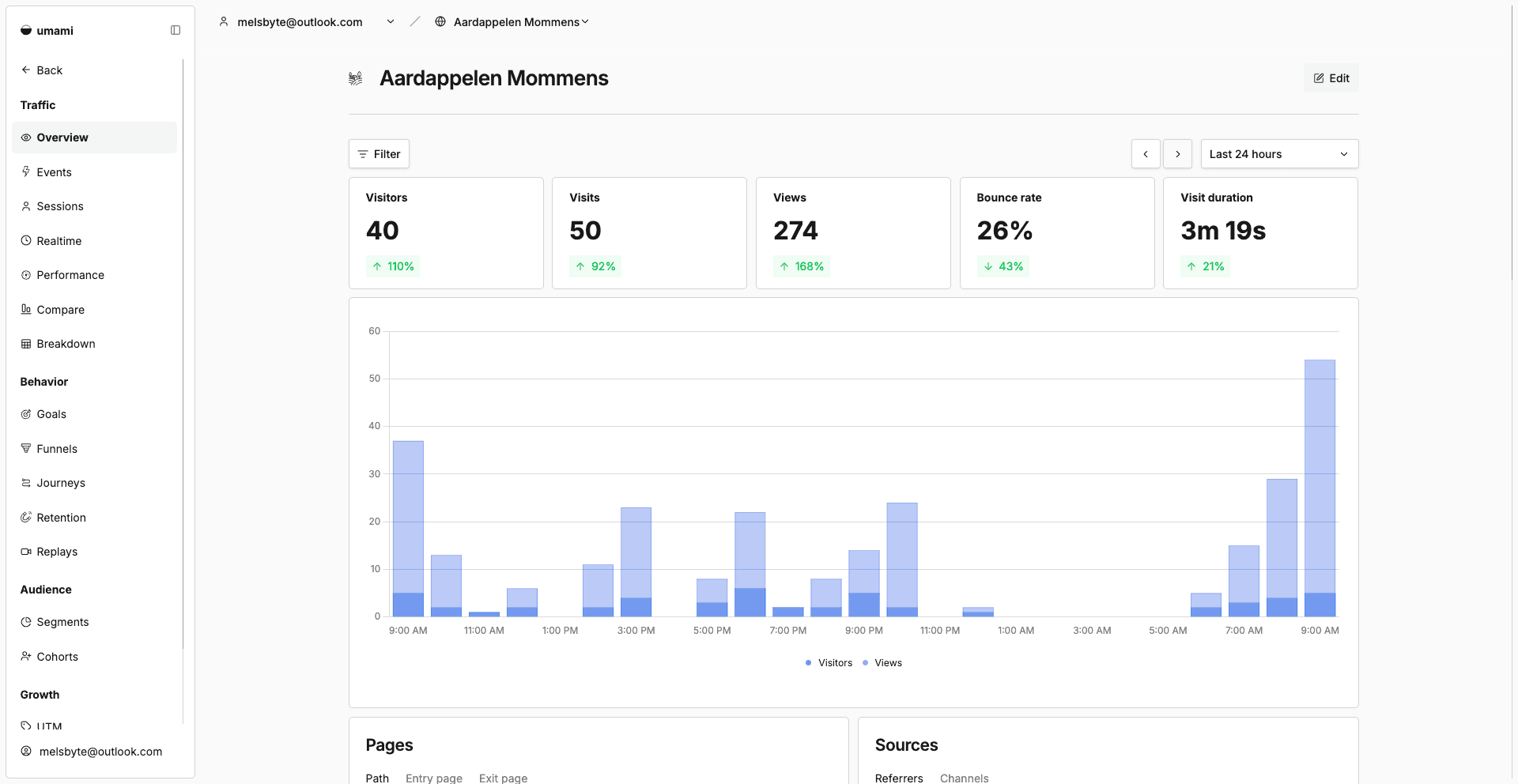Click the Bounce rate metric card
The image size is (1518, 784).
1057,233
